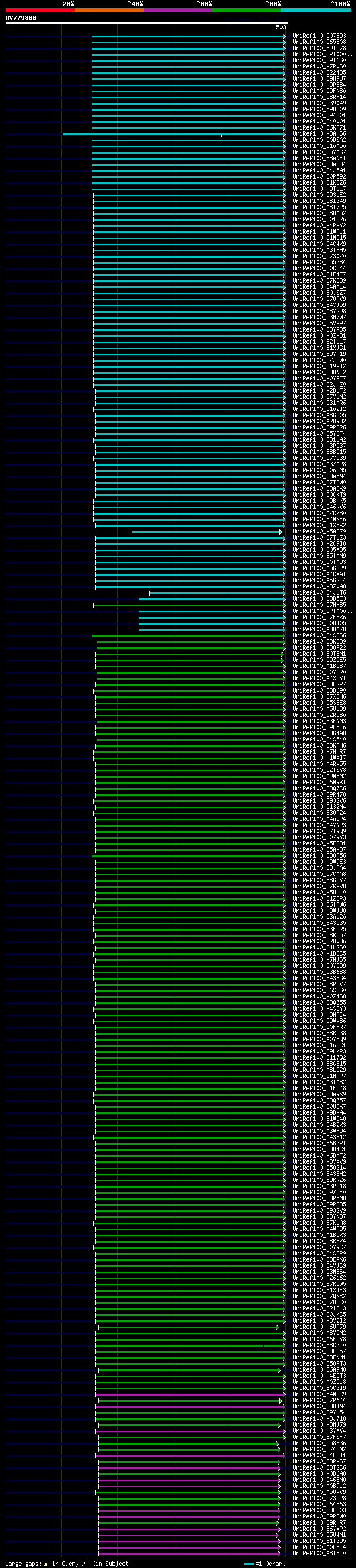Open hit UniRef100_Q07893
The image size is (356, 1568).
click(x=319, y=36)
